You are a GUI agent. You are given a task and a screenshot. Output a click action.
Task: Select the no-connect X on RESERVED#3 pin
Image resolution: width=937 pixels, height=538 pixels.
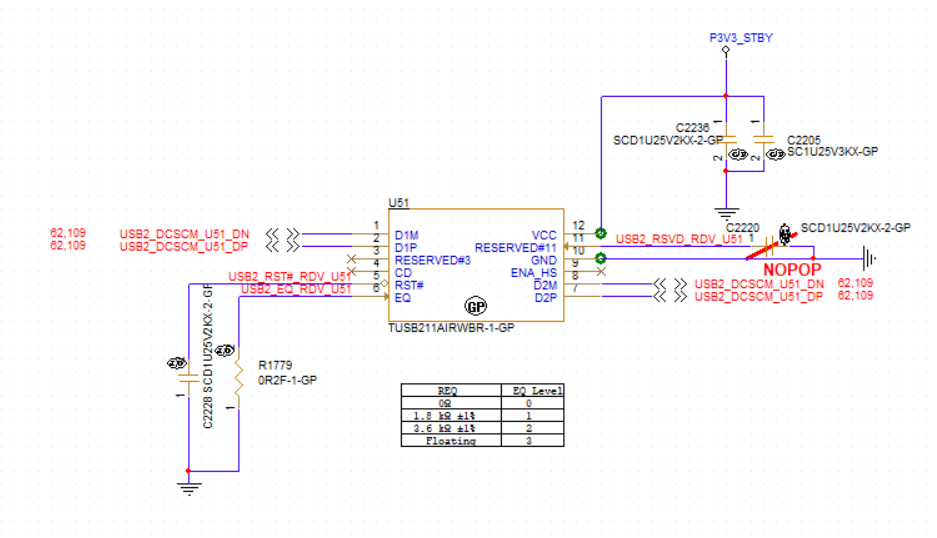click(x=351, y=259)
